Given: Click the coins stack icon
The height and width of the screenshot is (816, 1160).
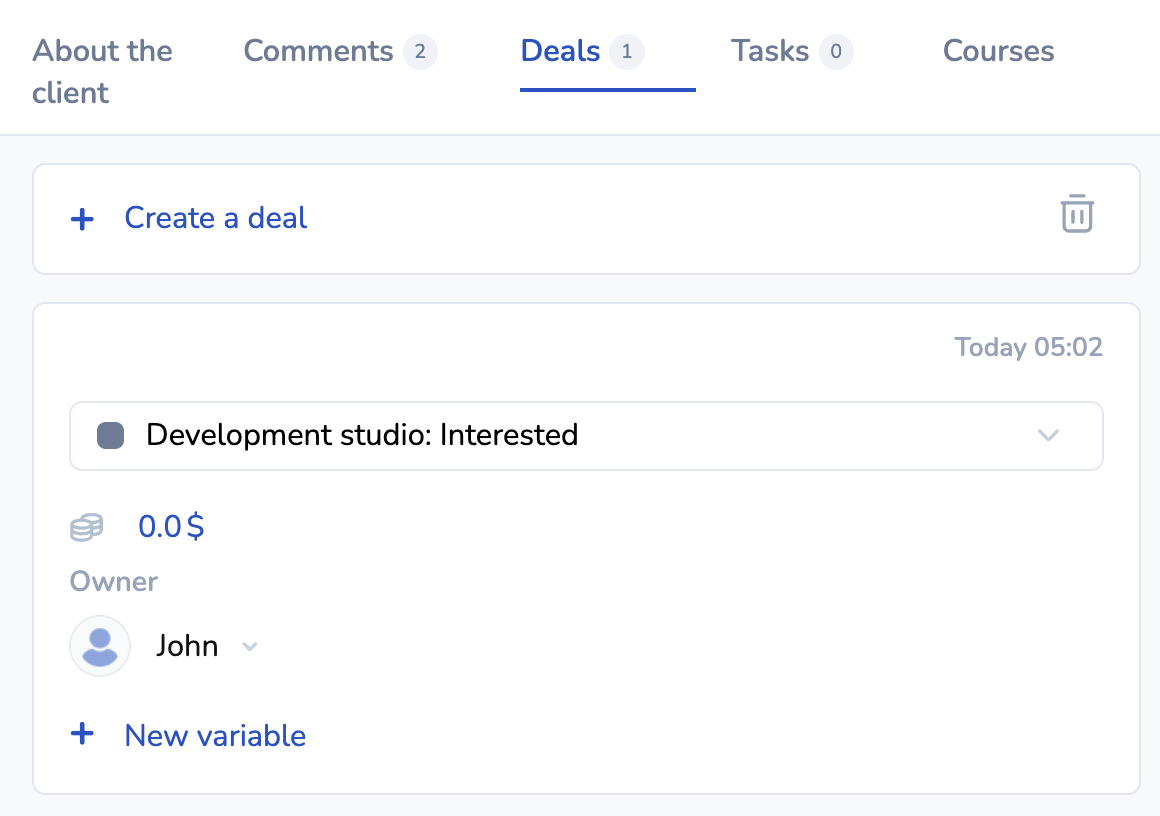Looking at the screenshot, I should 87,527.
